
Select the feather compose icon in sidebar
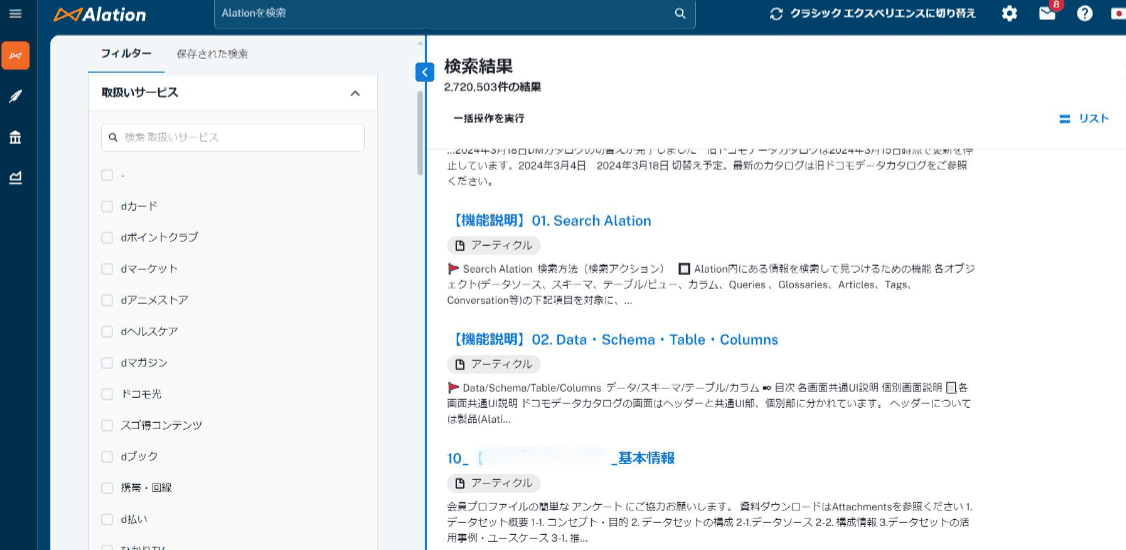pos(15,96)
